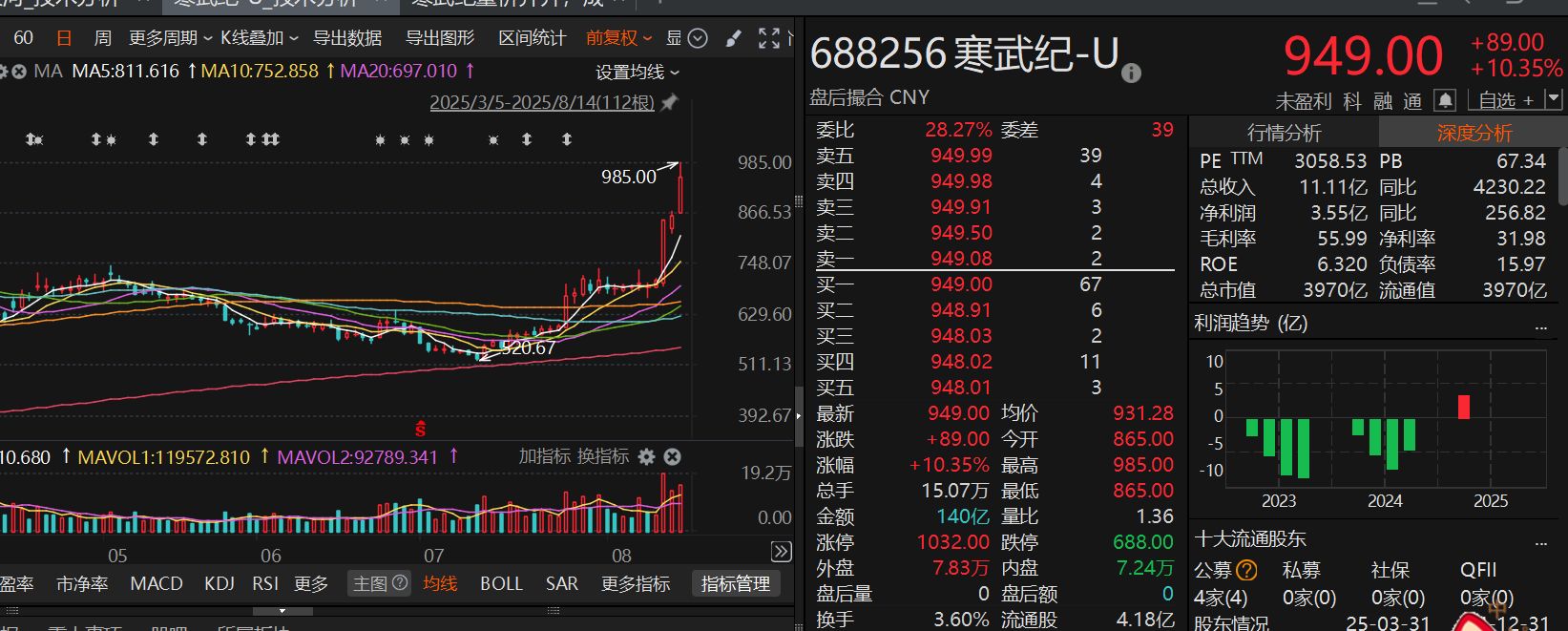Image resolution: width=1568 pixels, height=631 pixels.
Task: Click the 导出数据 button
Action: pos(347,38)
